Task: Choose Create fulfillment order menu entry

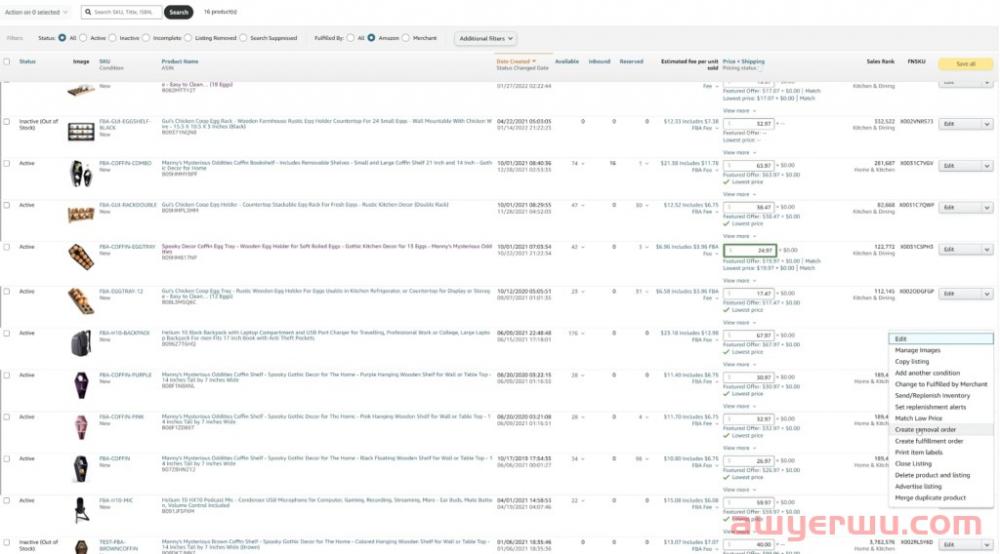Action: tap(929, 441)
